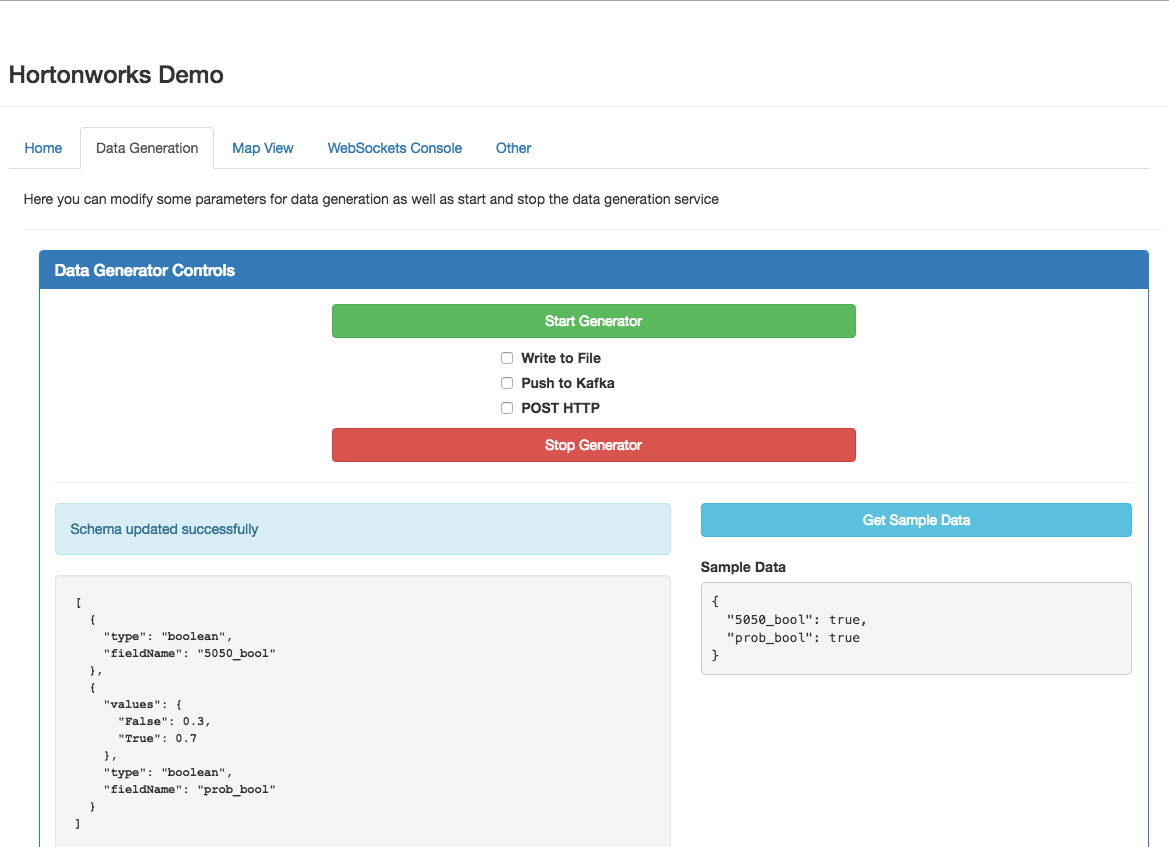The width and height of the screenshot is (1169, 847).
Task: Click the "prob_bool": true sample line
Action: [793, 637]
